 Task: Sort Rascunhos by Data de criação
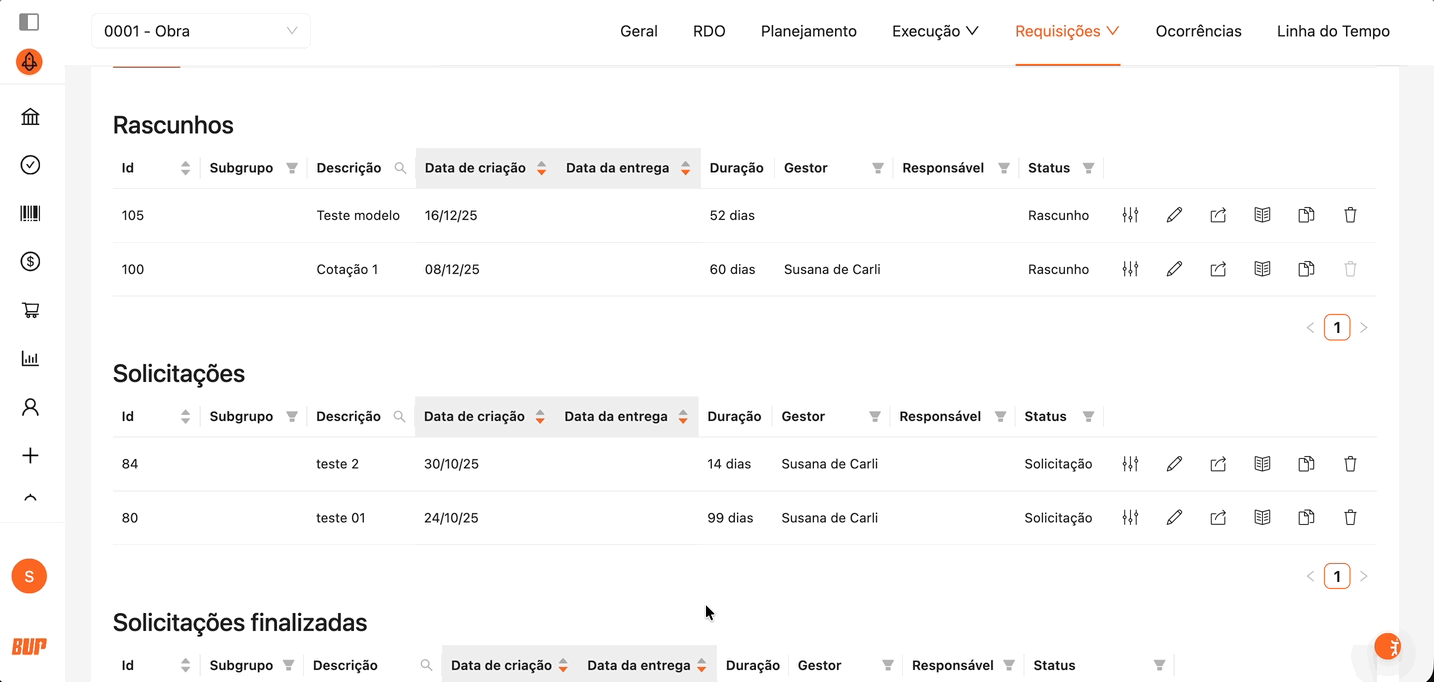(x=541, y=168)
